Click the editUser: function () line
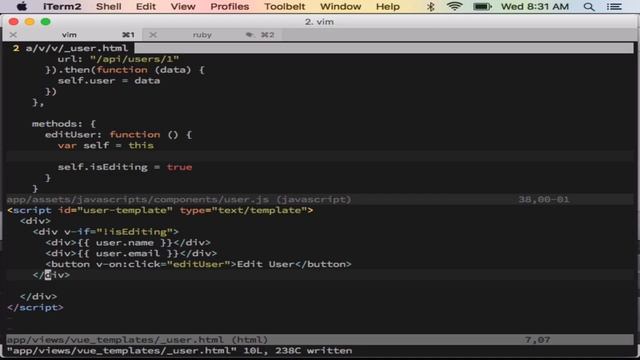This screenshot has width=640, height=360. tap(118, 134)
